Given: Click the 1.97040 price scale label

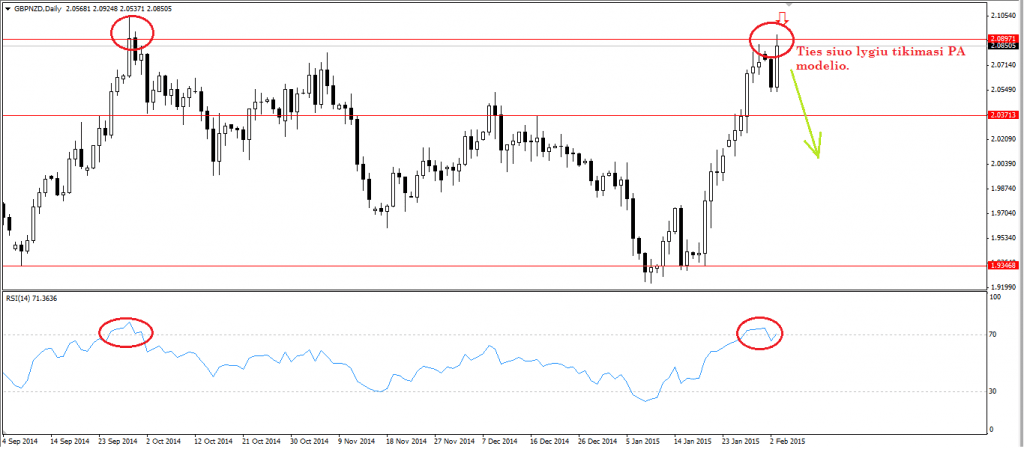Looking at the screenshot, I should [x=1003, y=213].
